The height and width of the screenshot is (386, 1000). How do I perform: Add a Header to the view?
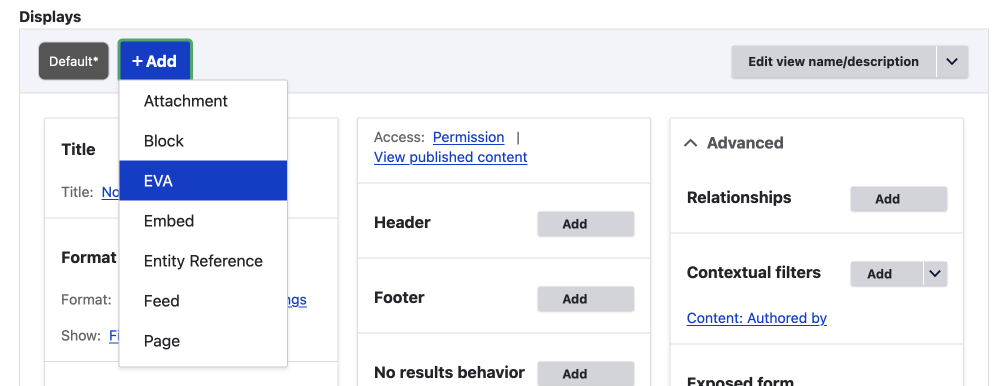coord(585,224)
